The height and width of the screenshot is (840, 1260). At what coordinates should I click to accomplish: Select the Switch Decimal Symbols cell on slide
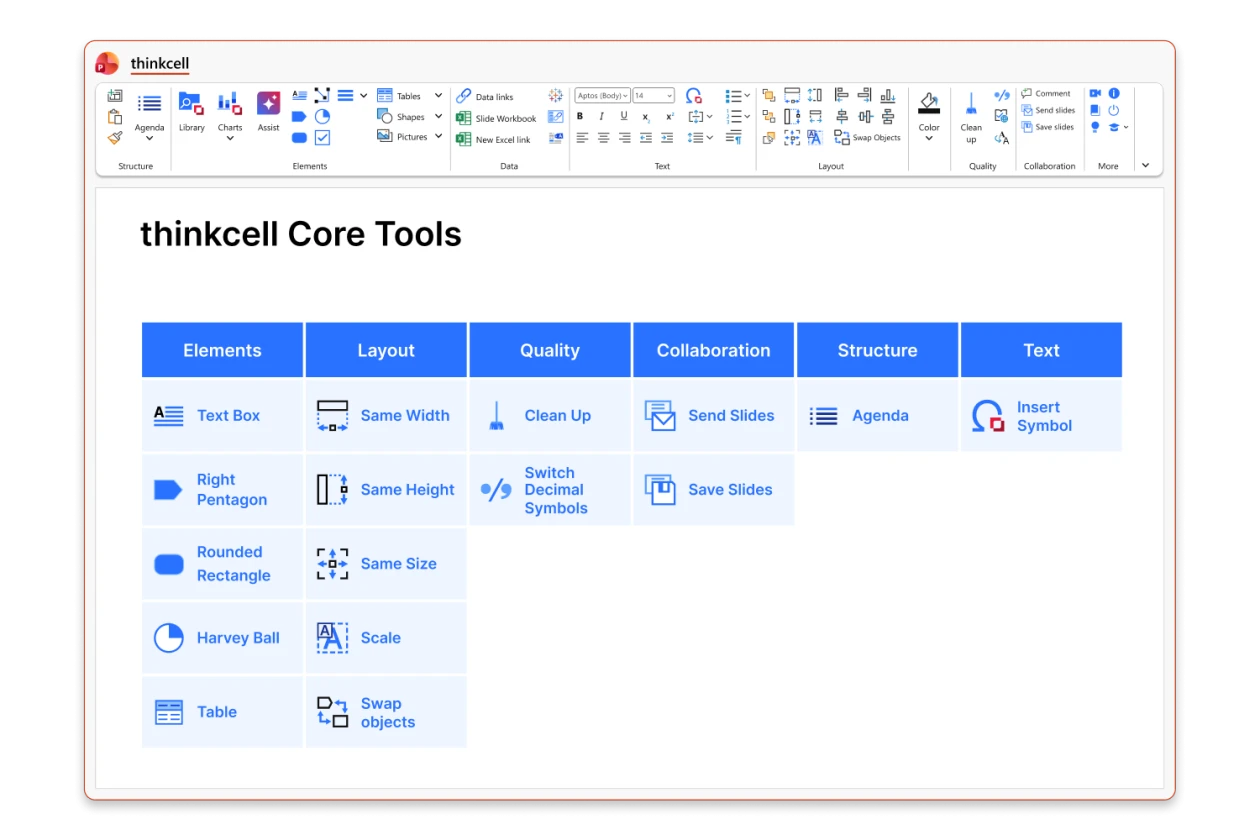point(550,490)
